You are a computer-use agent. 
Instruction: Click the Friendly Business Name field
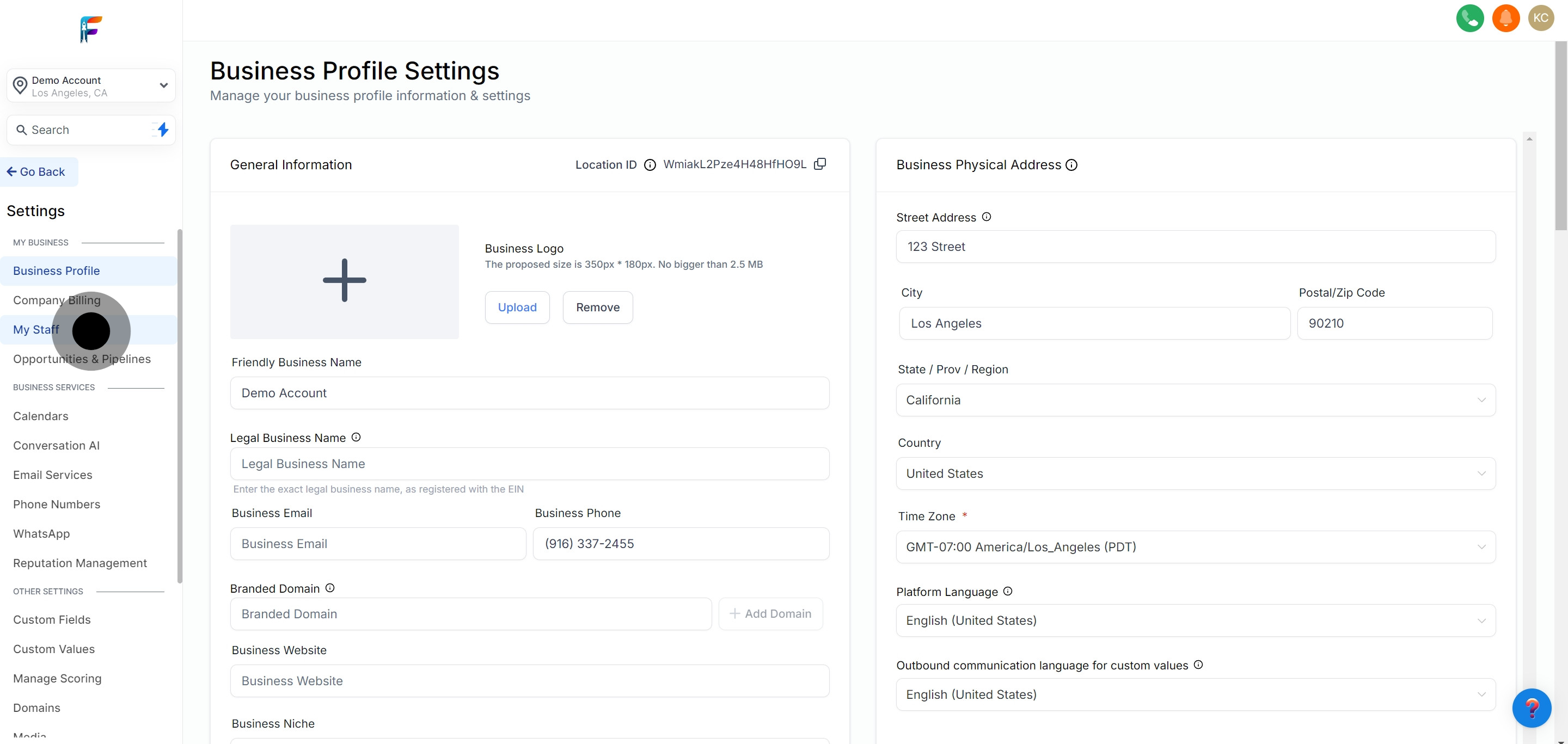click(x=529, y=393)
